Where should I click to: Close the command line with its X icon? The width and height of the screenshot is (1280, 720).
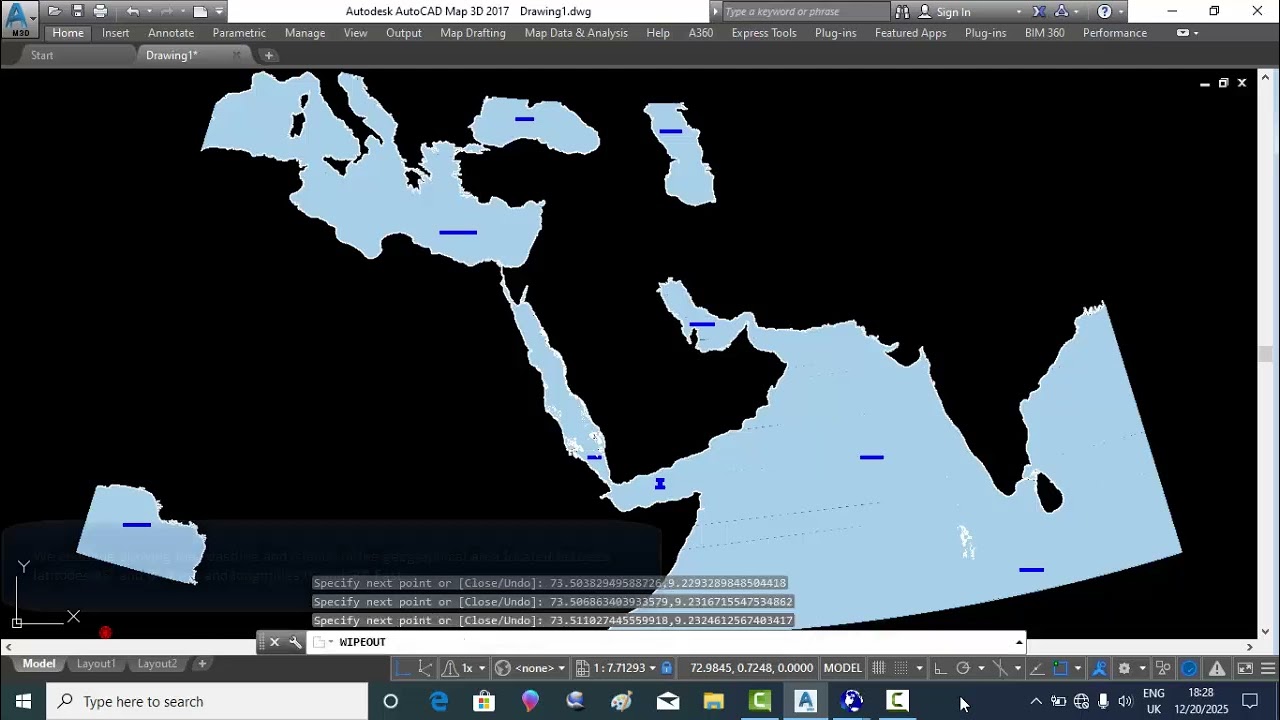pos(274,642)
